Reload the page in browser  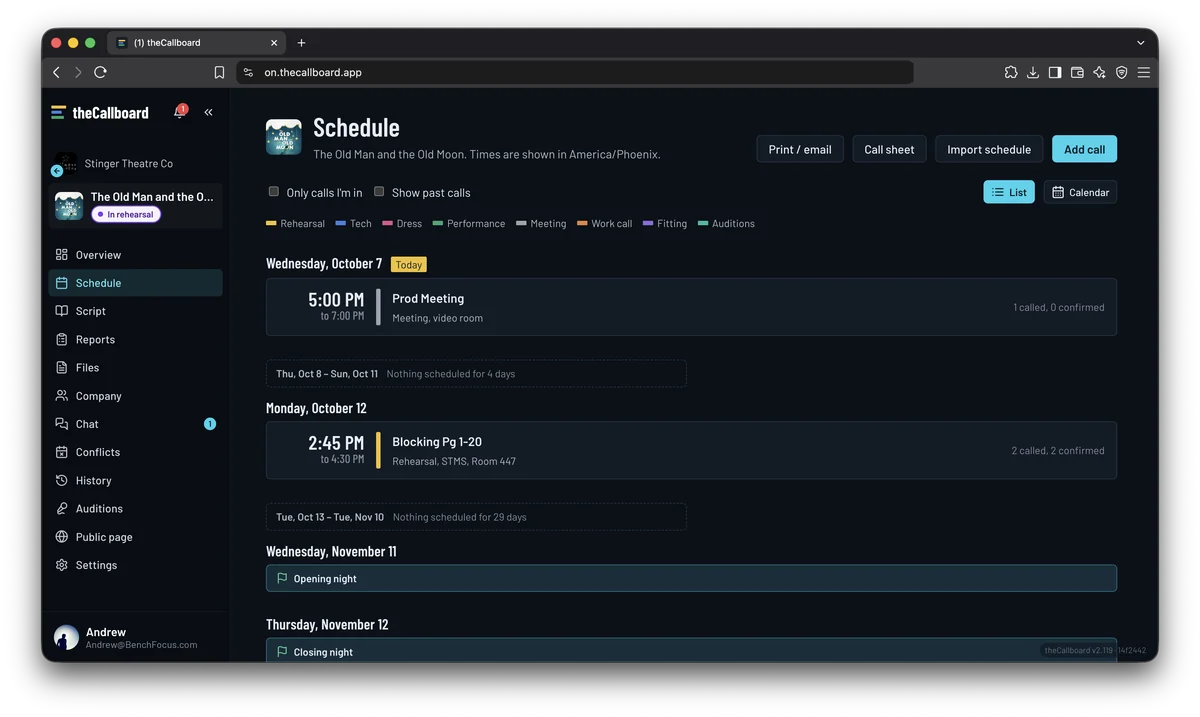(100, 72)
